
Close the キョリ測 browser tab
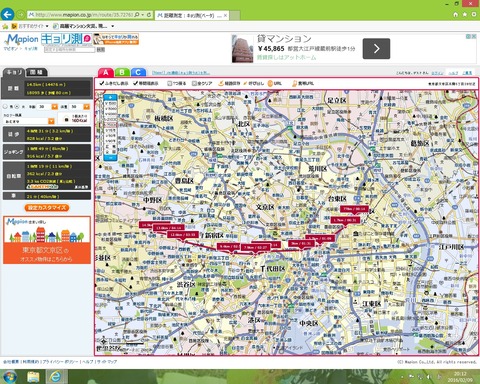point(225,15)
